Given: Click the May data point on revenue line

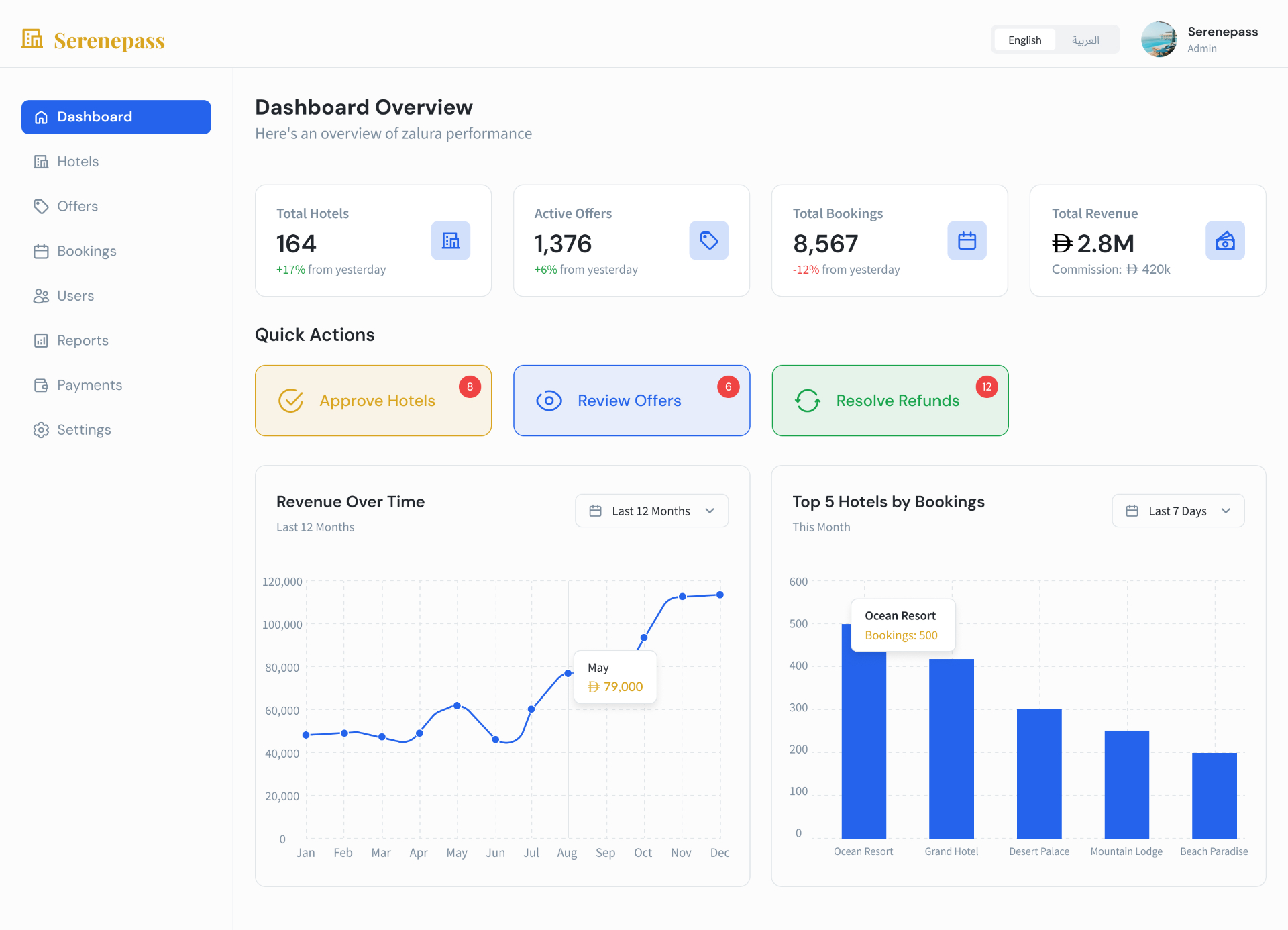Looking at the screenshot, I should [457, 705].
